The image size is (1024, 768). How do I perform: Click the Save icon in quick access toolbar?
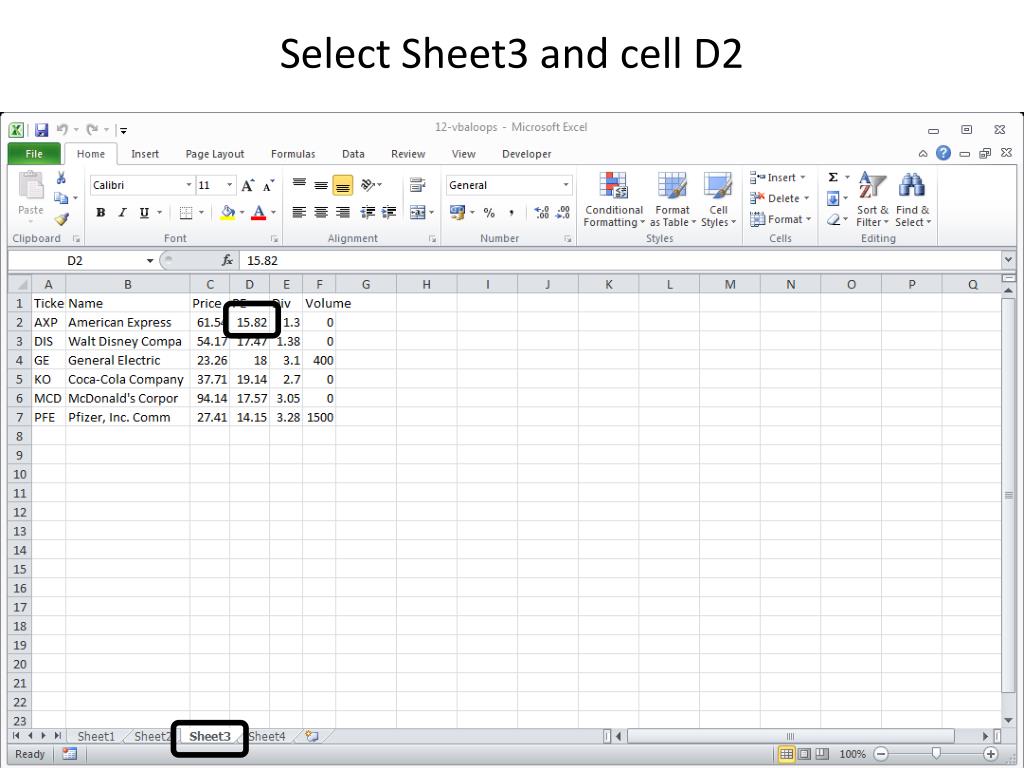pos(42,129)
